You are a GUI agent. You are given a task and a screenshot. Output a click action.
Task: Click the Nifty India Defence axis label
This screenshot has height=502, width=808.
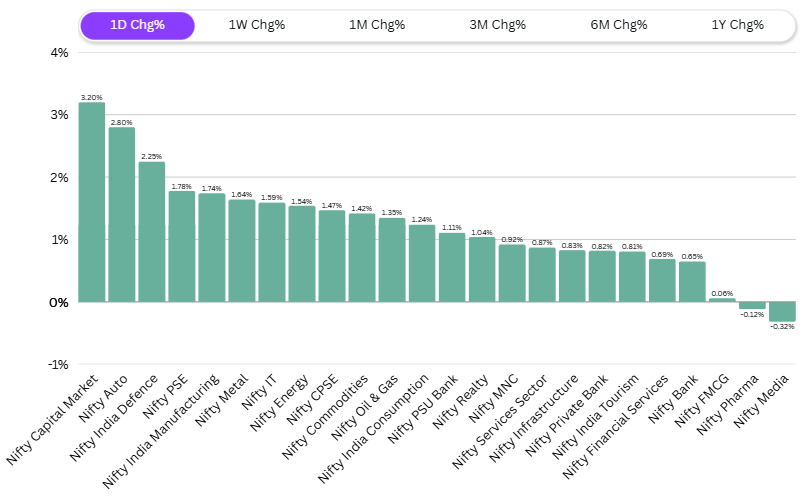pos(113,417)
